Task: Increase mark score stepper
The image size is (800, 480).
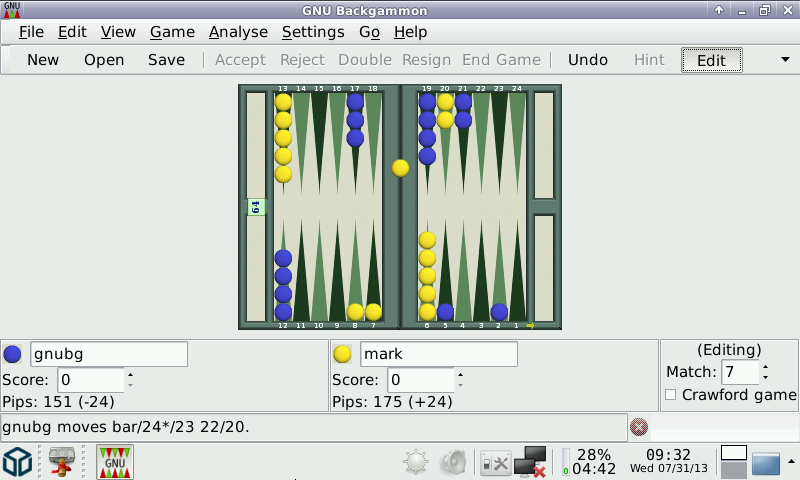Action: coord(460,375)
